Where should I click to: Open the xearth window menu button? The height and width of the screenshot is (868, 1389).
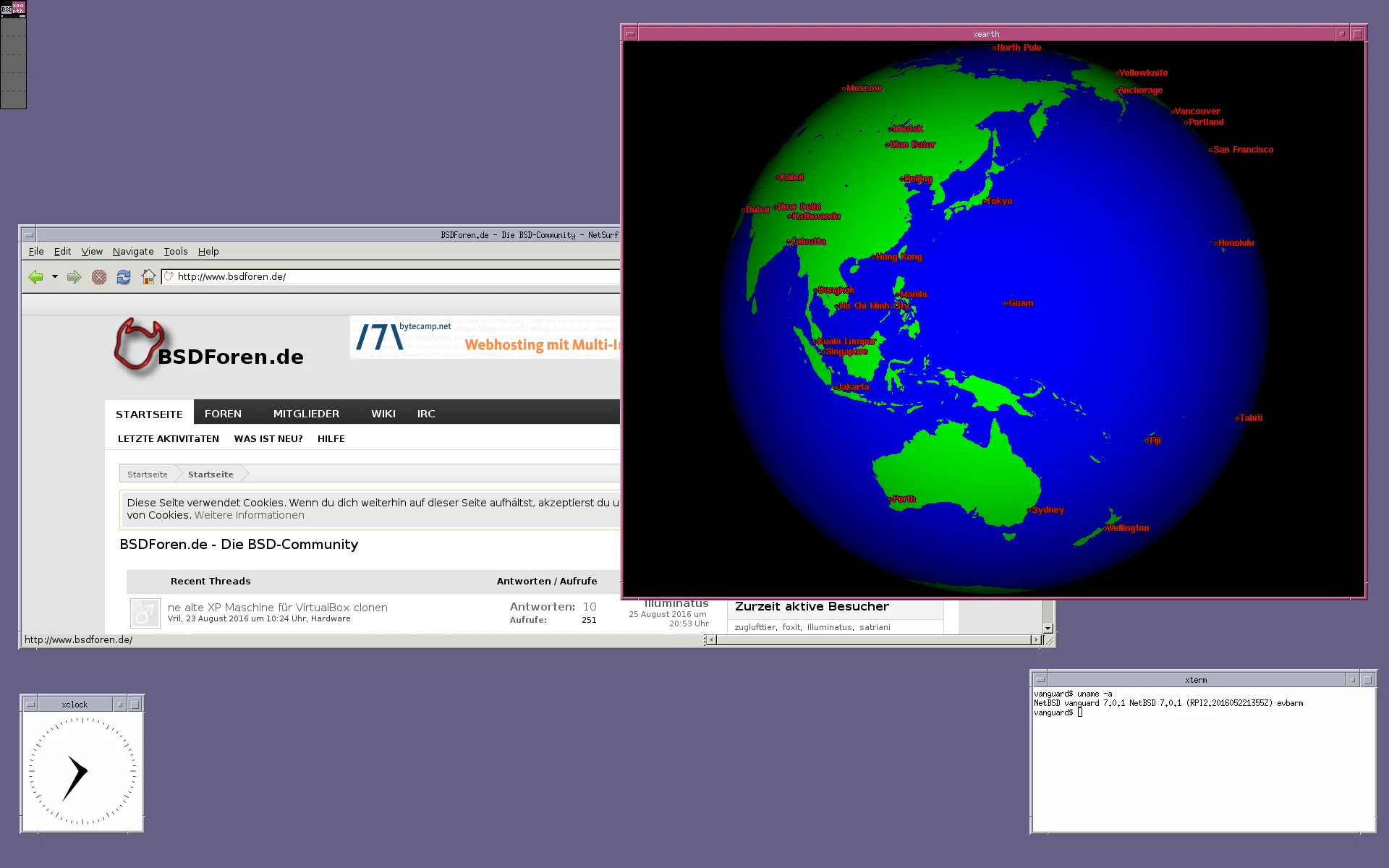[x=630, y=34]
